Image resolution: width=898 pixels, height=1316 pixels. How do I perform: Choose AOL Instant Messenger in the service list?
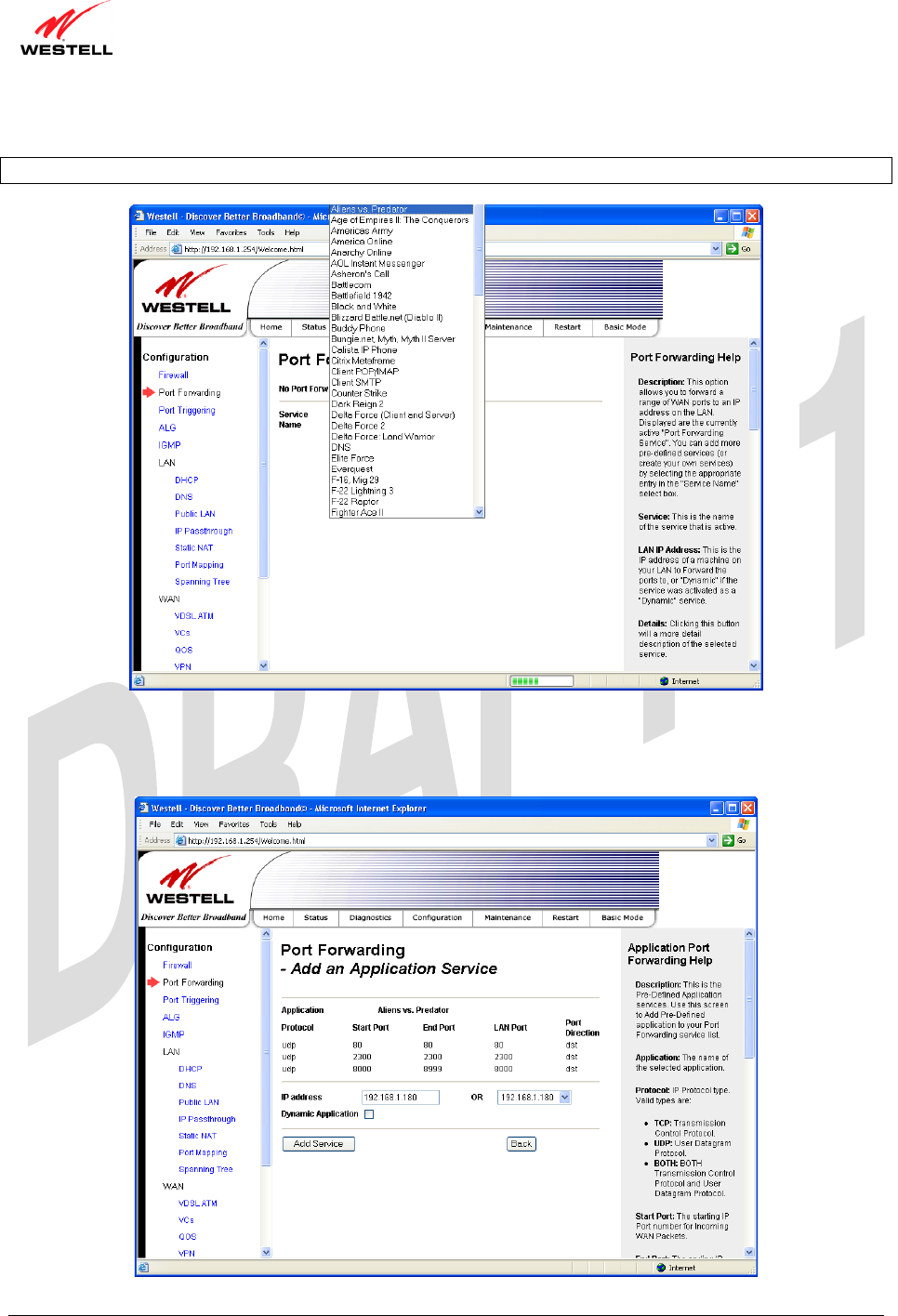(x=377, y=263)
